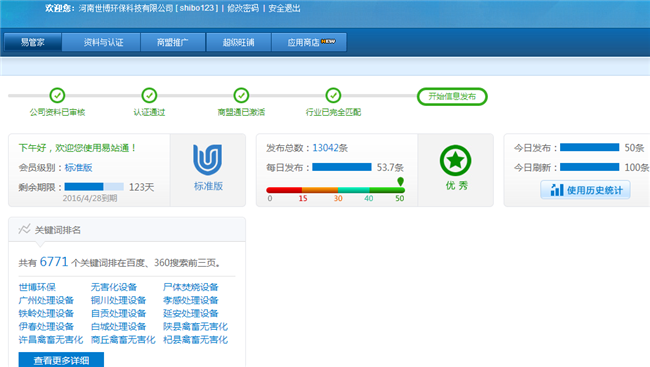
Task: Open keyword 无害化设备
Action: (x=114, y=287)
